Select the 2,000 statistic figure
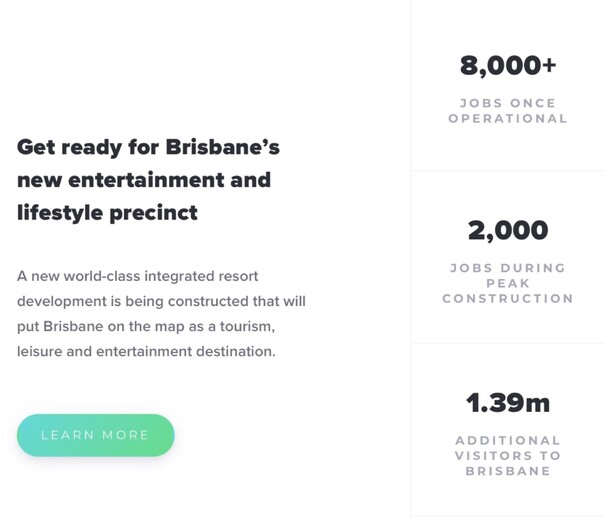 tap(508, 231)
